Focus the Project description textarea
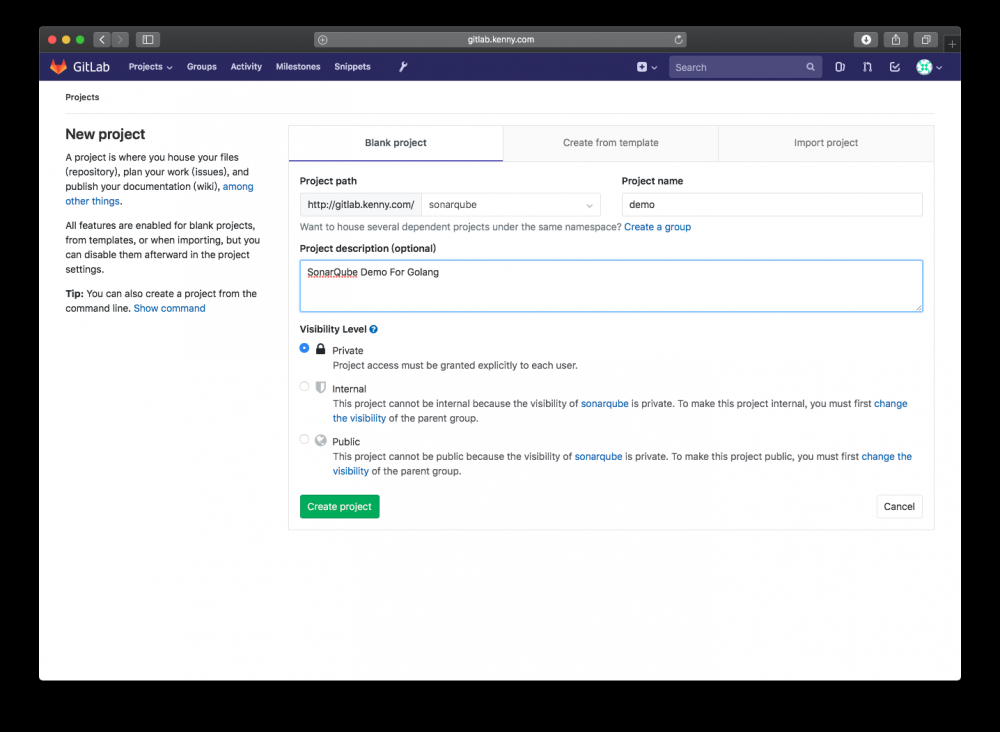Image resolution: width=1000 pixels, height=732 pixels. pos(611,286)
